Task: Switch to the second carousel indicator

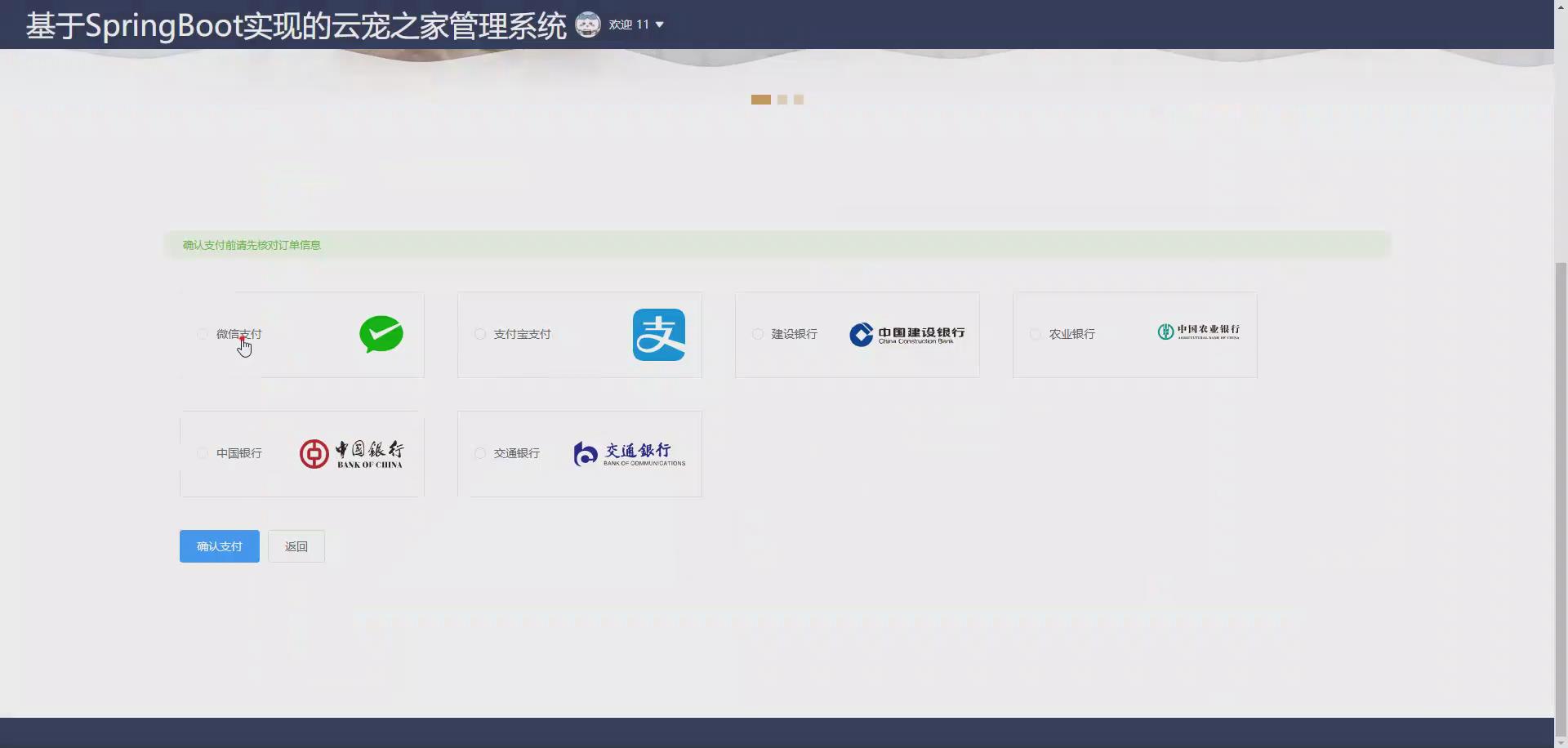Action: coord(782,100)
